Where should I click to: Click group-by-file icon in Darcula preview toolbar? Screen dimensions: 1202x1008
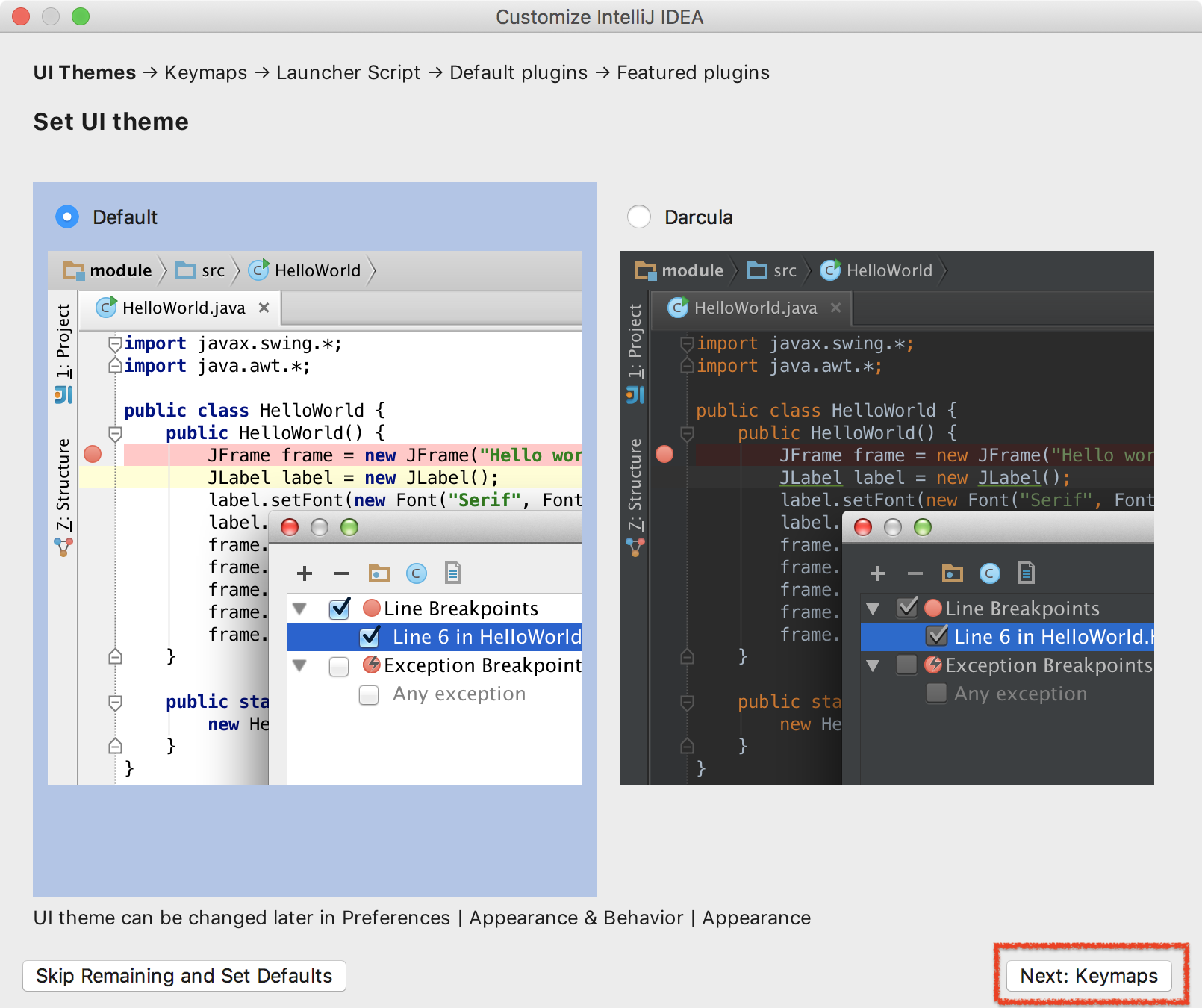pos(1027,573)
